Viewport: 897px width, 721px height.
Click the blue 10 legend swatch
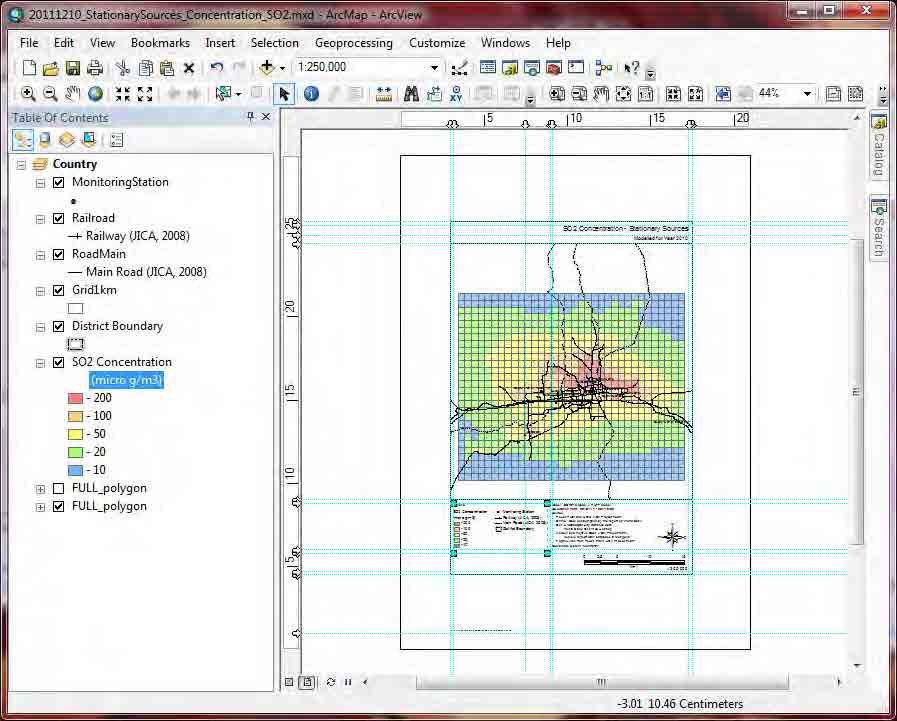pos(76,470)
